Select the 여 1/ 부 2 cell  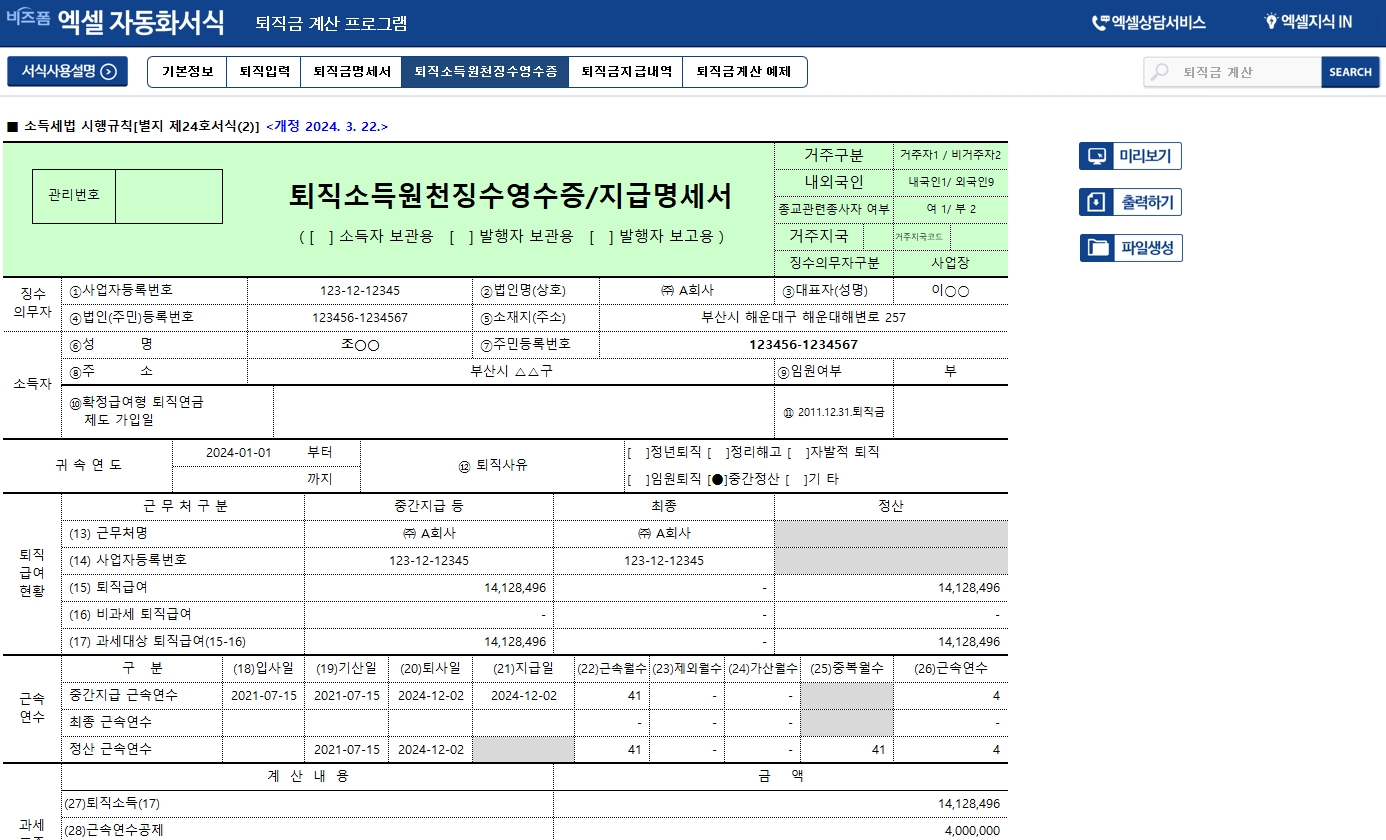950,209
